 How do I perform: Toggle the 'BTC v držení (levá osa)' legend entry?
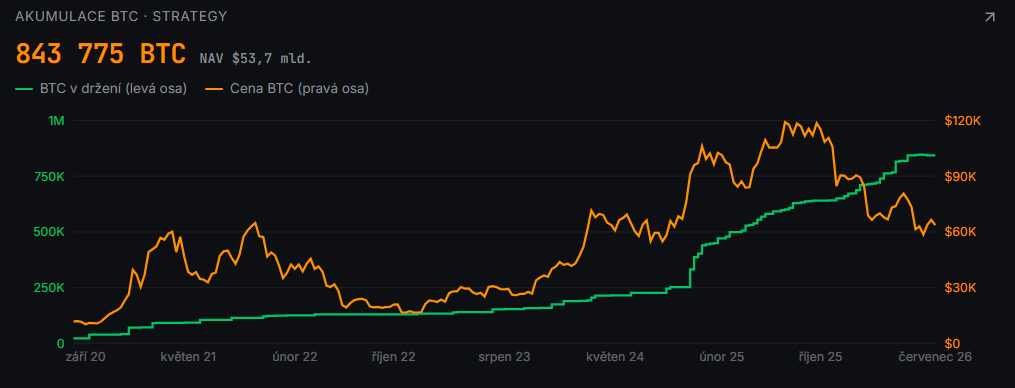102,89
